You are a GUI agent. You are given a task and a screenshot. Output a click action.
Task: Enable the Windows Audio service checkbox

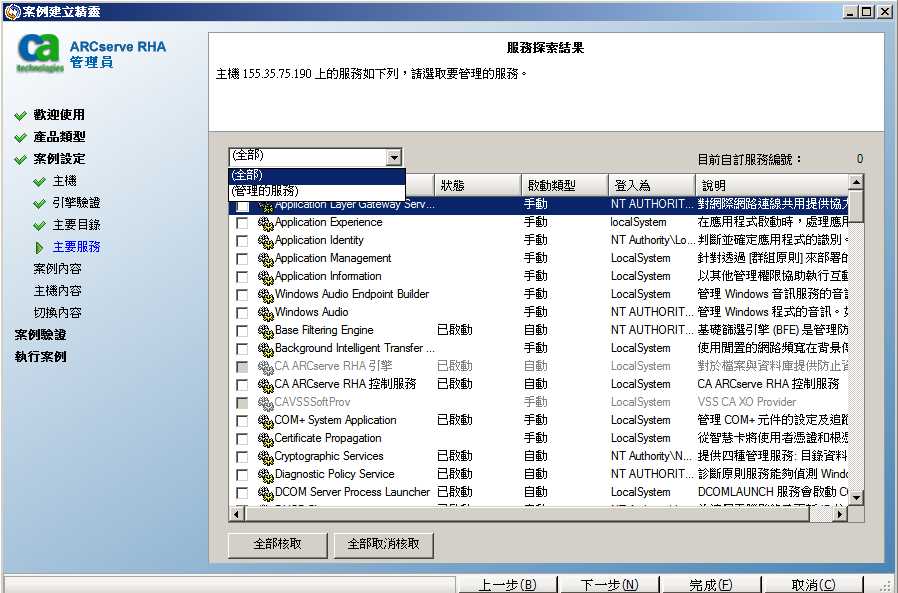(x=242, y=313)
